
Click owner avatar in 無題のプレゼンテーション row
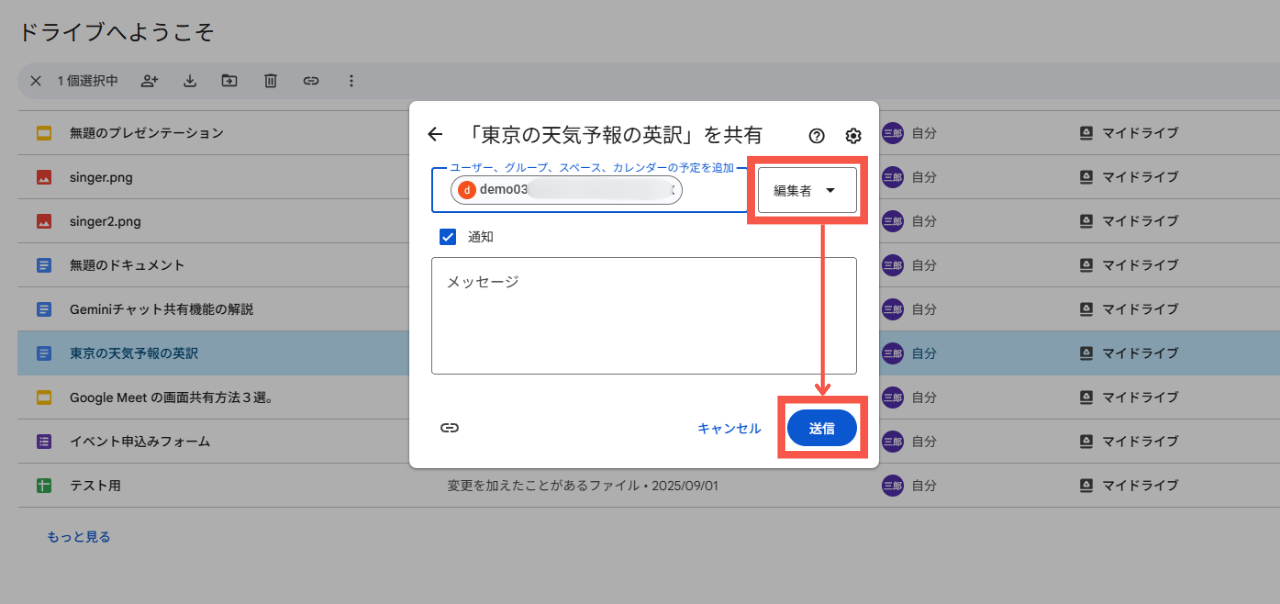892,133
